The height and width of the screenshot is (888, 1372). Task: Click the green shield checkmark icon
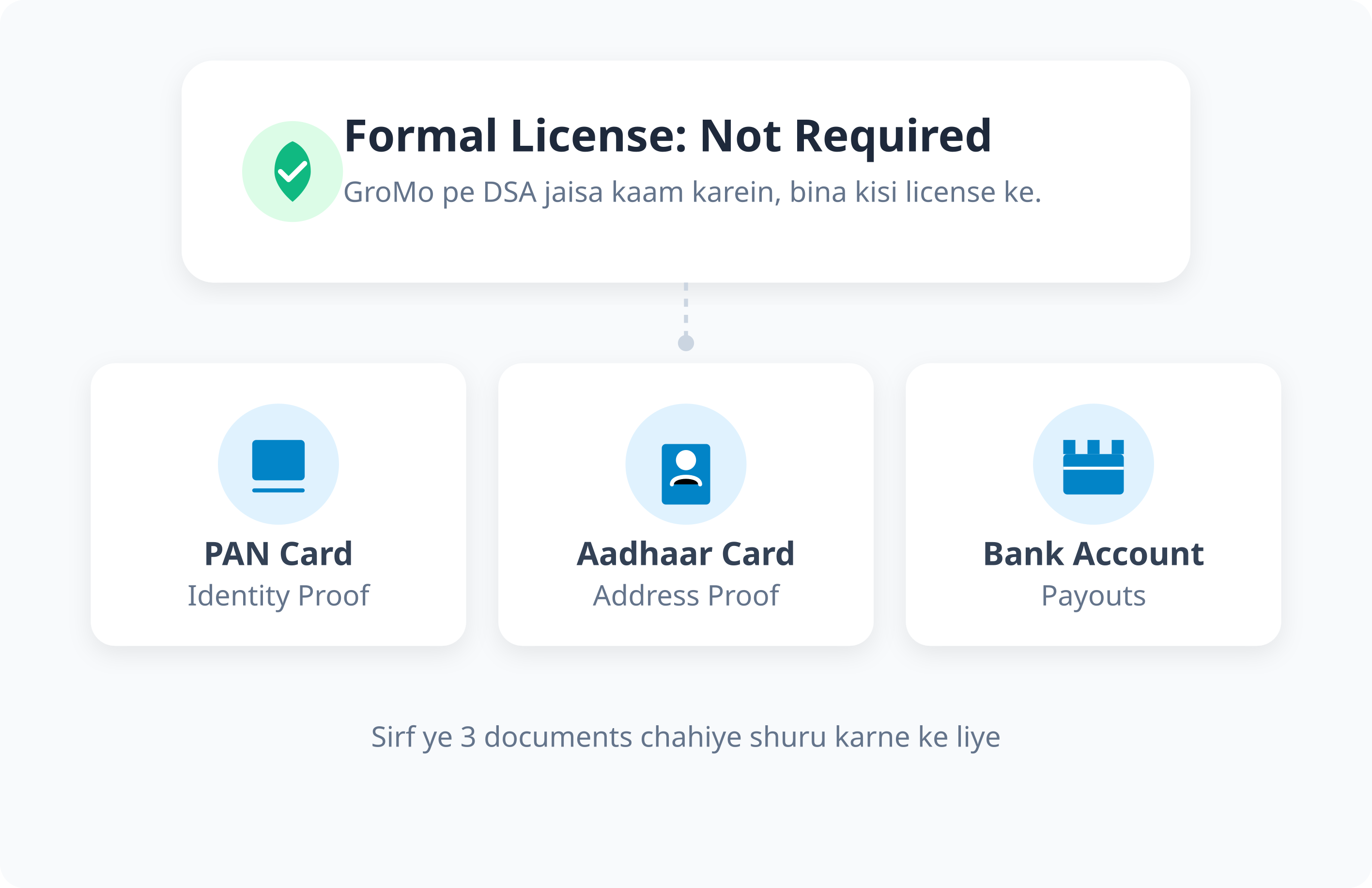pos(293,171)
